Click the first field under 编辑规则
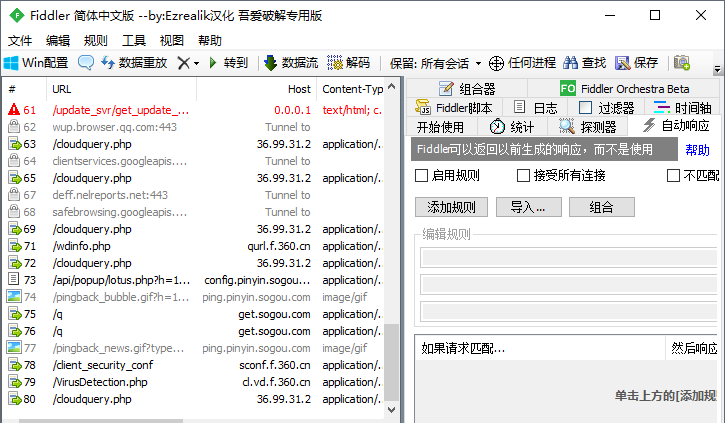 pyautogui.click(x=569, y=258)
